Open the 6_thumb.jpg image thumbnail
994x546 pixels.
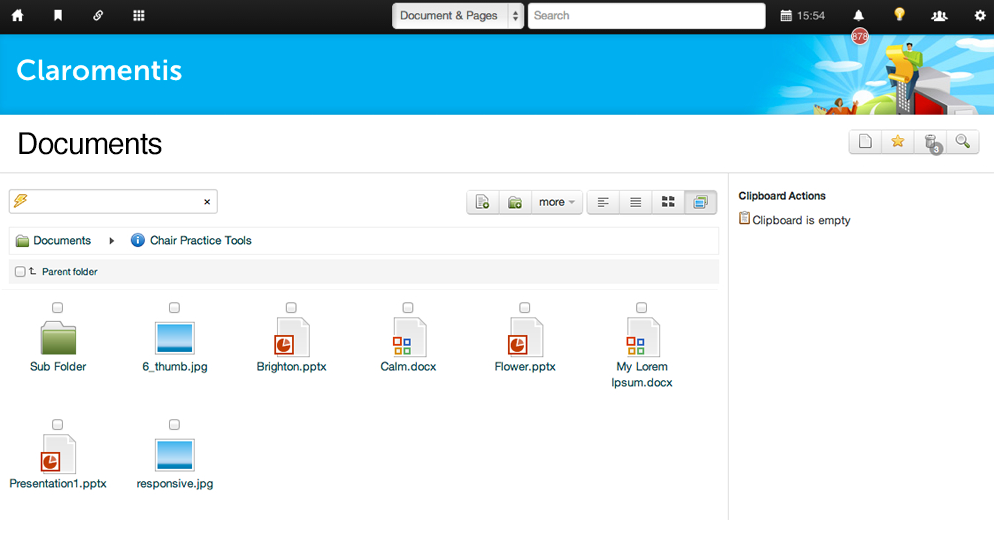click(x=175, y=337)
